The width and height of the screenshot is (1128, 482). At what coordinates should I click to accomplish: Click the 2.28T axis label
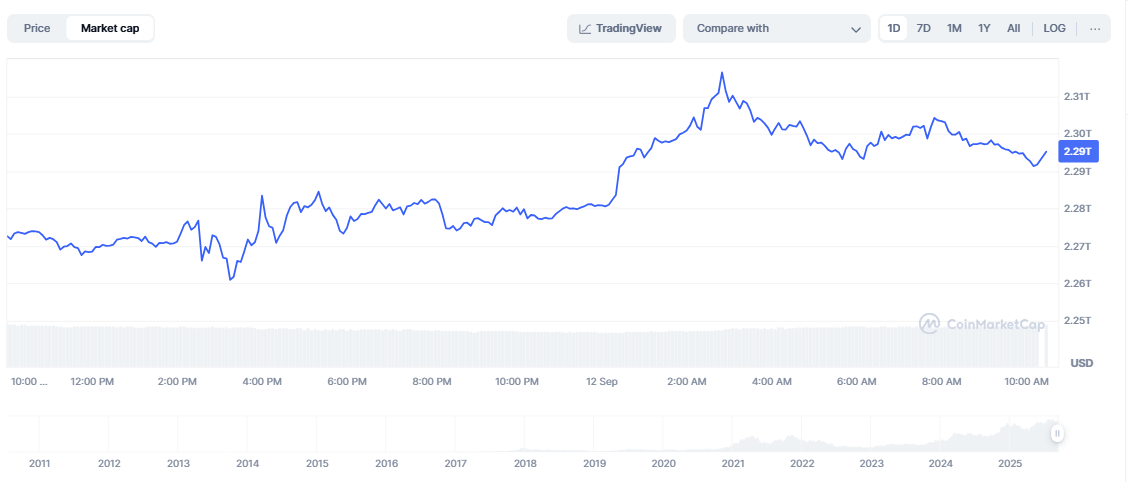pyautogui.click(x=1078, y=209)
